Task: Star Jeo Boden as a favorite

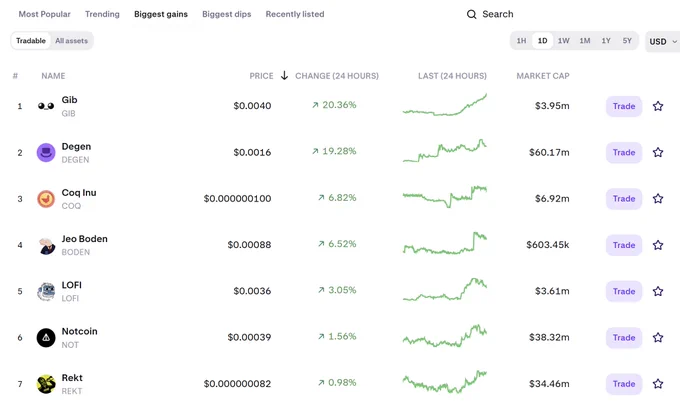Action: point(658,245)
